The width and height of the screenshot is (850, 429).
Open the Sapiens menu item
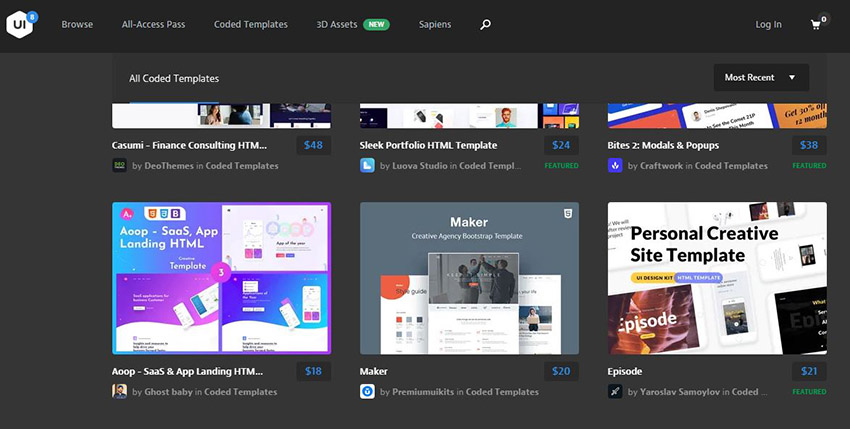click(x=435, y=24)
